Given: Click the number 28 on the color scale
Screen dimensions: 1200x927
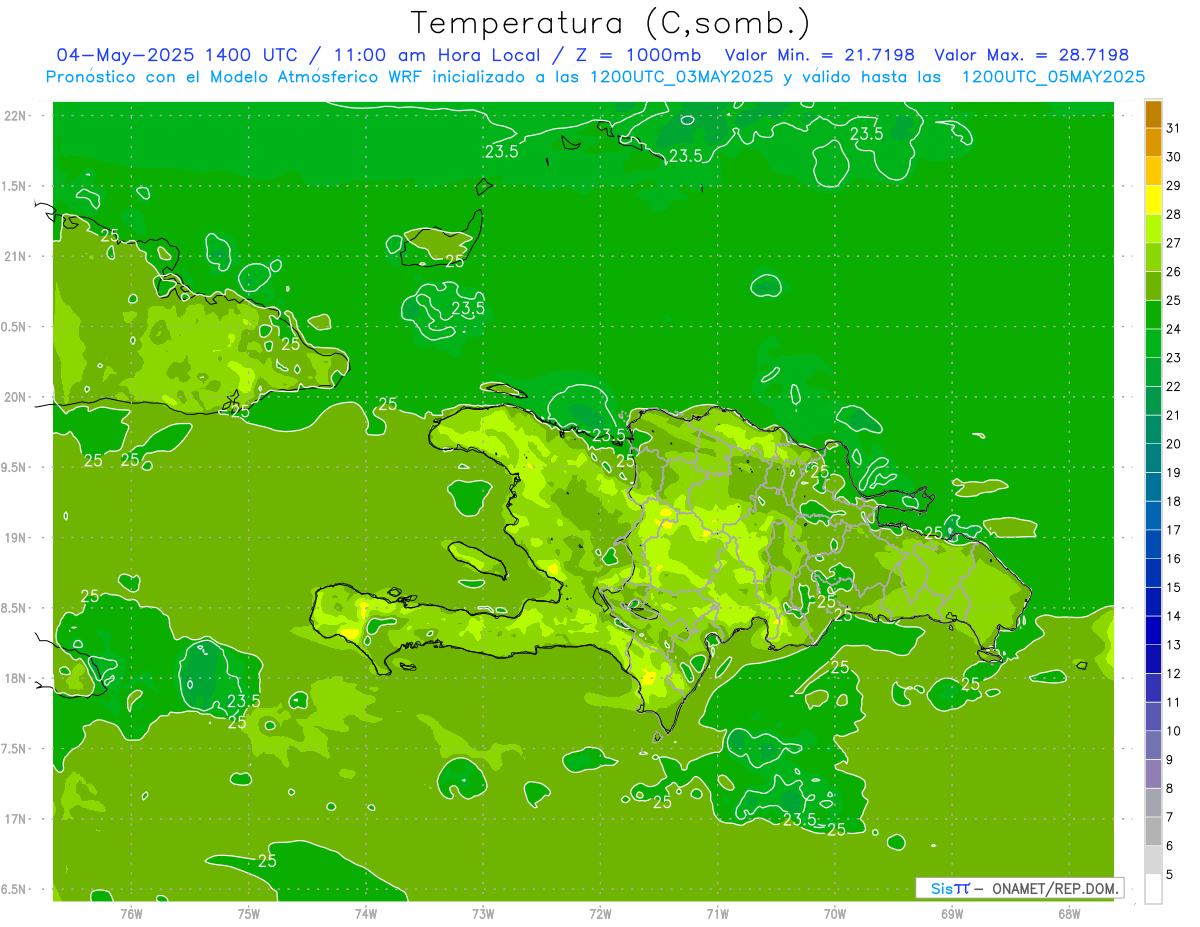Looking at the screenshot, I should pos(1174,214).
